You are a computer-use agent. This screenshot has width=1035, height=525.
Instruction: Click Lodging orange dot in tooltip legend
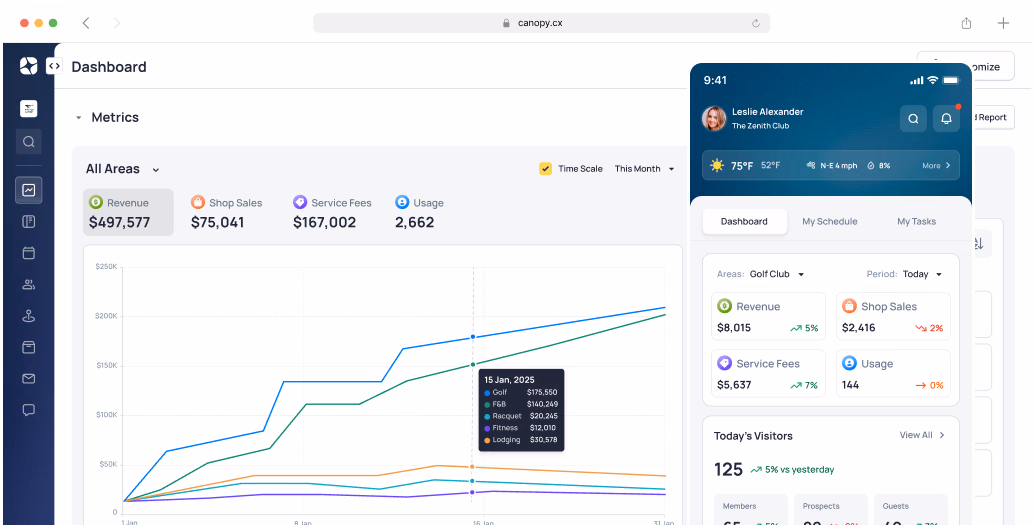pyautogui.click(x=487, y=440)
